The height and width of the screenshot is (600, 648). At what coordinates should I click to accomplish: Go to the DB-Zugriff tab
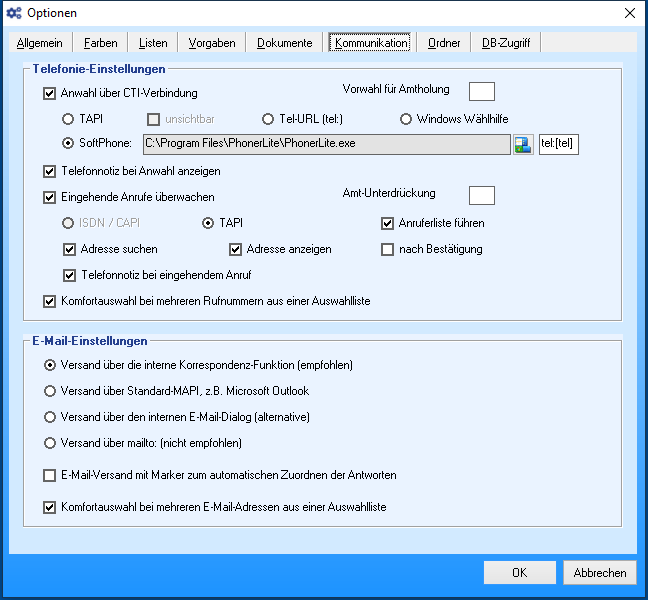click(506, 43)
